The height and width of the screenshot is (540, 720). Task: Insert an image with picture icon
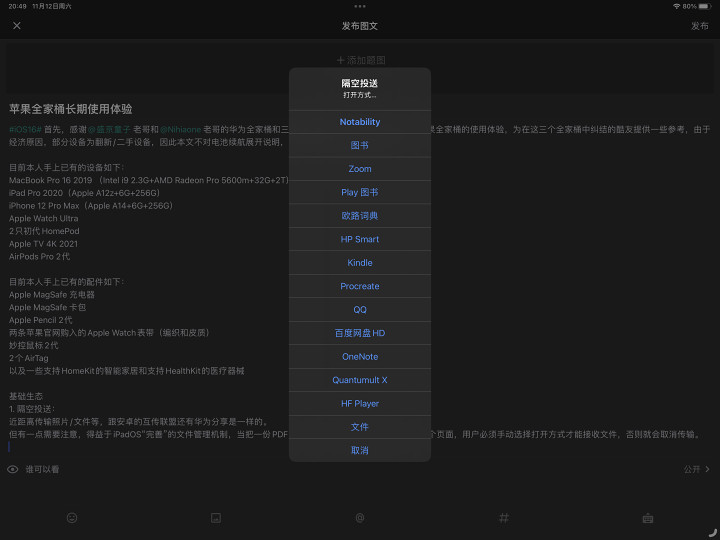216,518
